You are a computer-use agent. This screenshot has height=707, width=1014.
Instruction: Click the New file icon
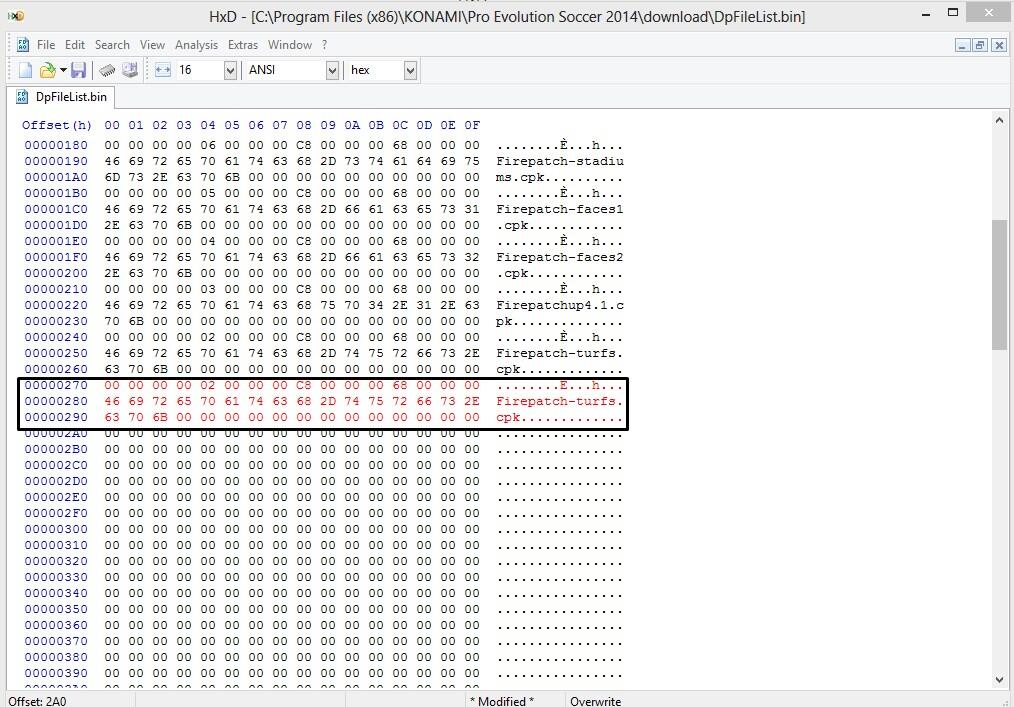(x=25, y=70)
